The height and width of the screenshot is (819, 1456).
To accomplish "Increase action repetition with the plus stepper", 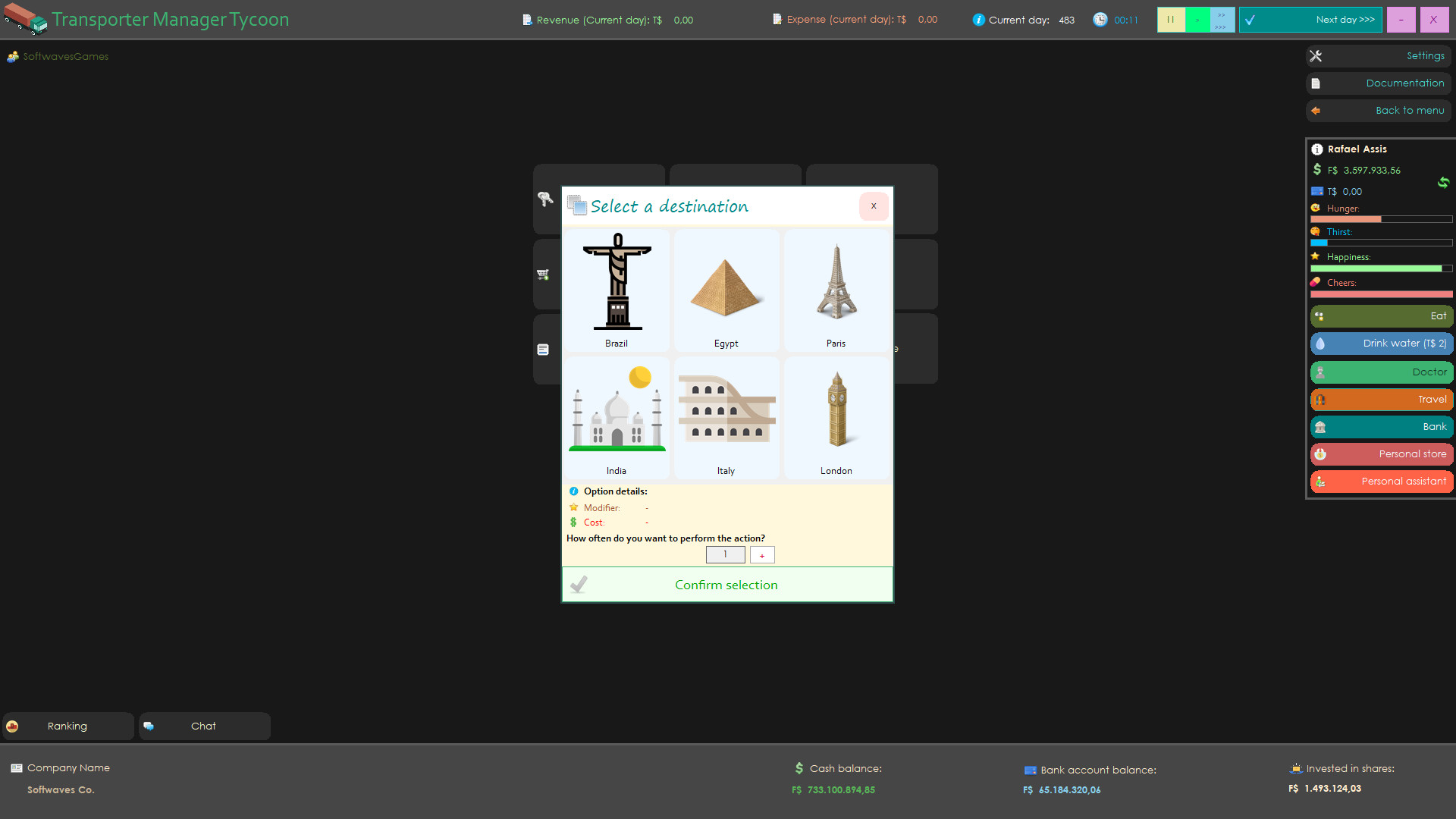I will (x=761, y=554).
